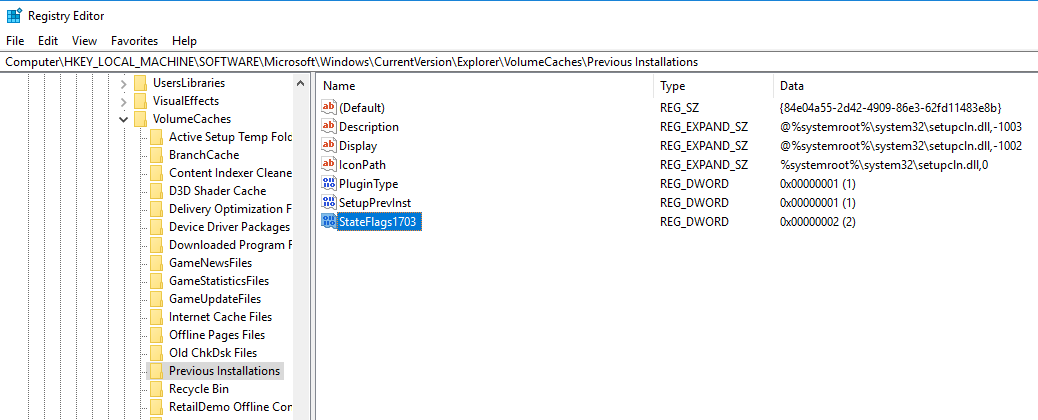Click the Previous Installations folder icon
Viewport: 1038px width, 420px height.
(156, 370)
